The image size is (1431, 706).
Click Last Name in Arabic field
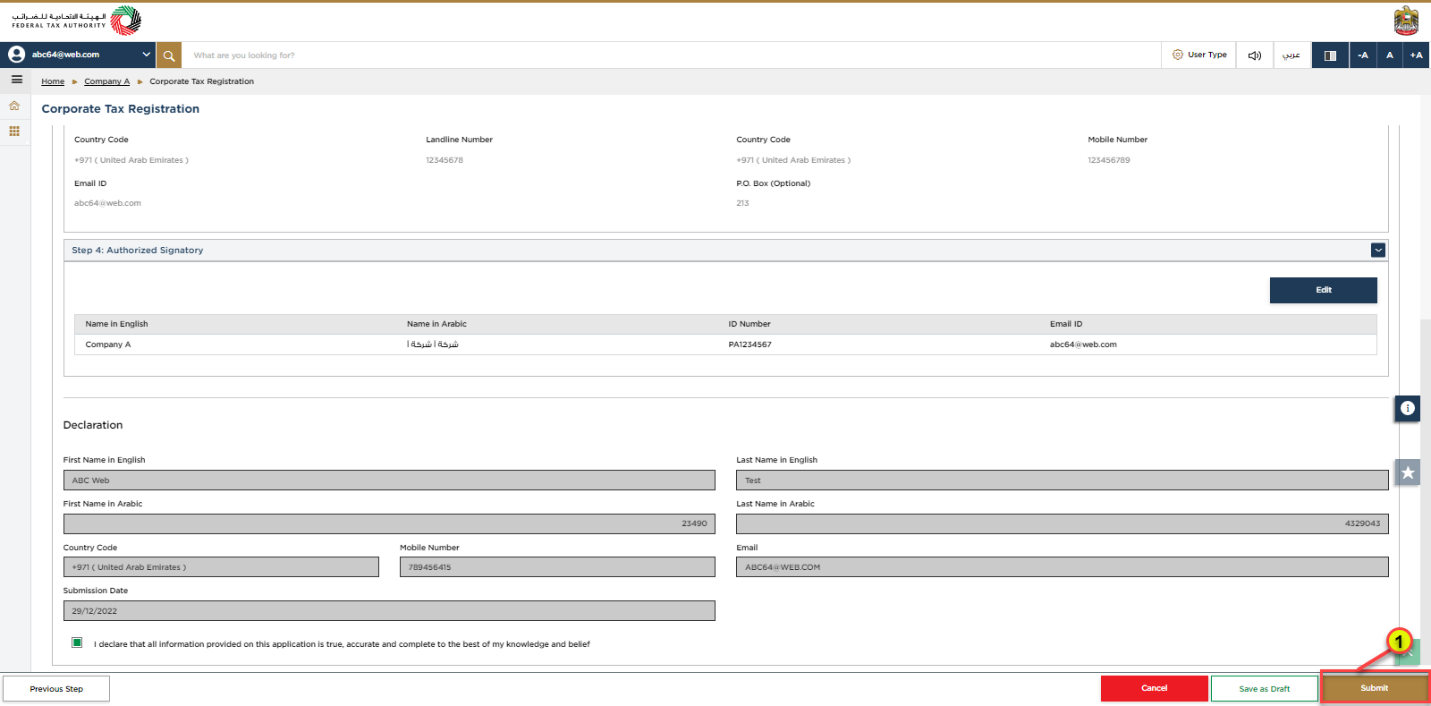tap(1062, 524)
